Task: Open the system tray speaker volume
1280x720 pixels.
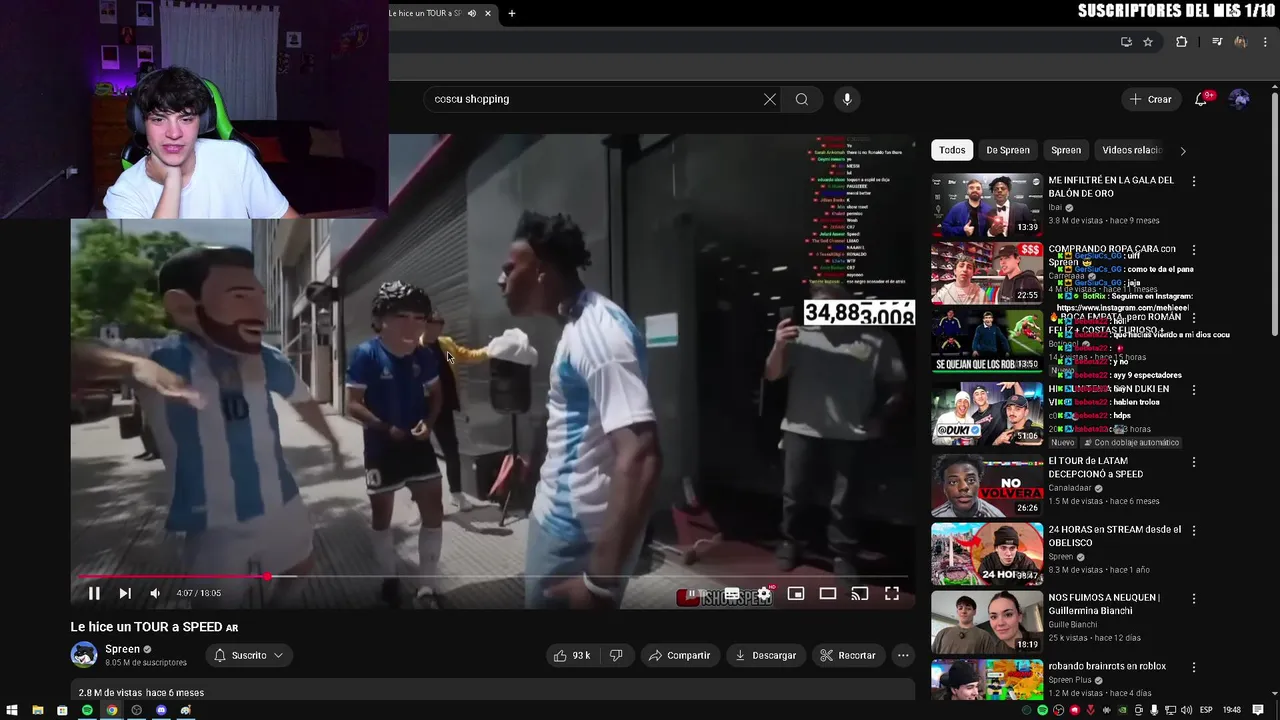Action: [x=1185, y=710]
